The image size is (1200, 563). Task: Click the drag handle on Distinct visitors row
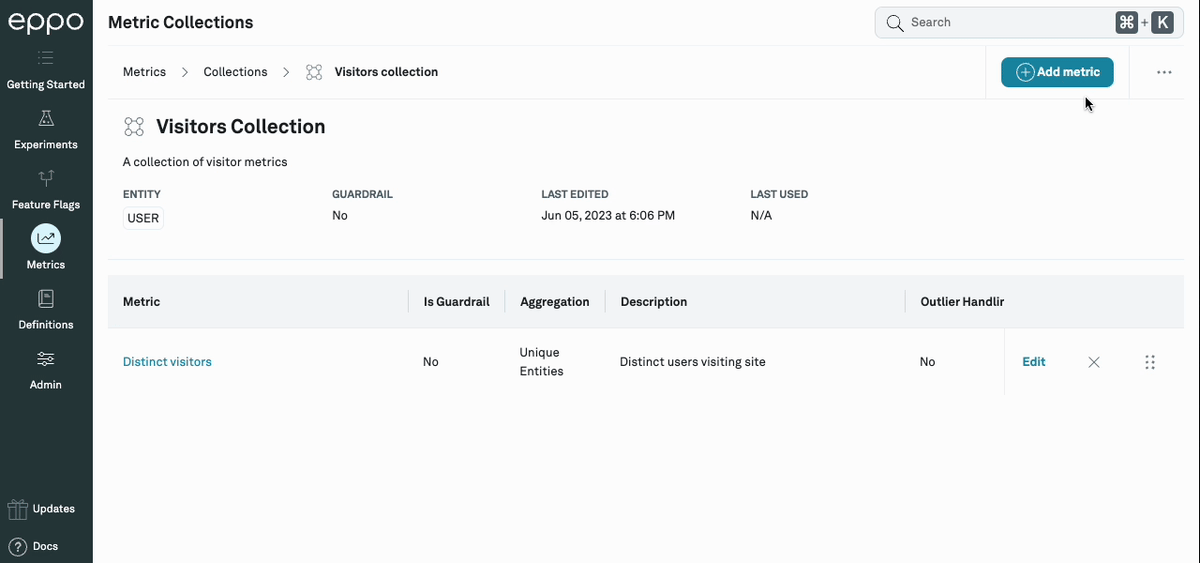tap(1150, 362)
